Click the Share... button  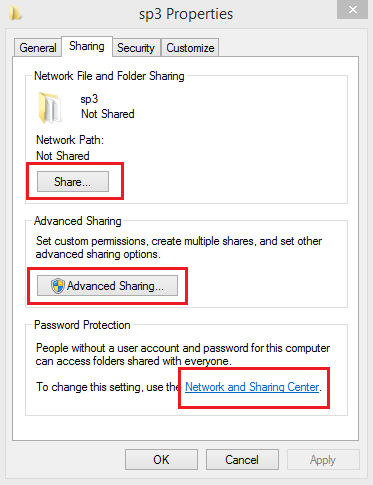pos(73,182)
